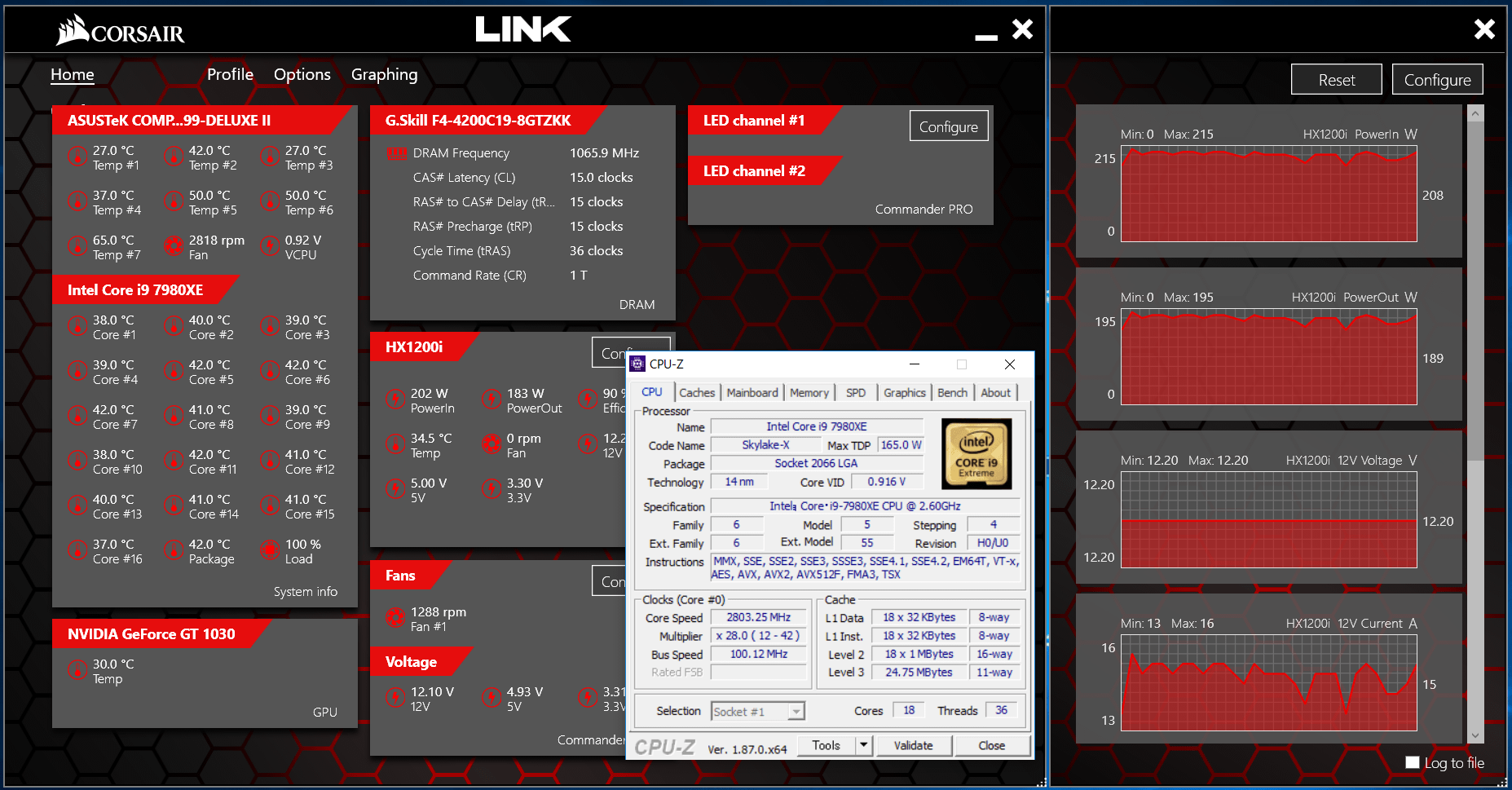Click the HX1200i 34.5 °C Temp icon
Viewport: 1512px width, 790px height.
pyautogui.click(x=395, y=444)
